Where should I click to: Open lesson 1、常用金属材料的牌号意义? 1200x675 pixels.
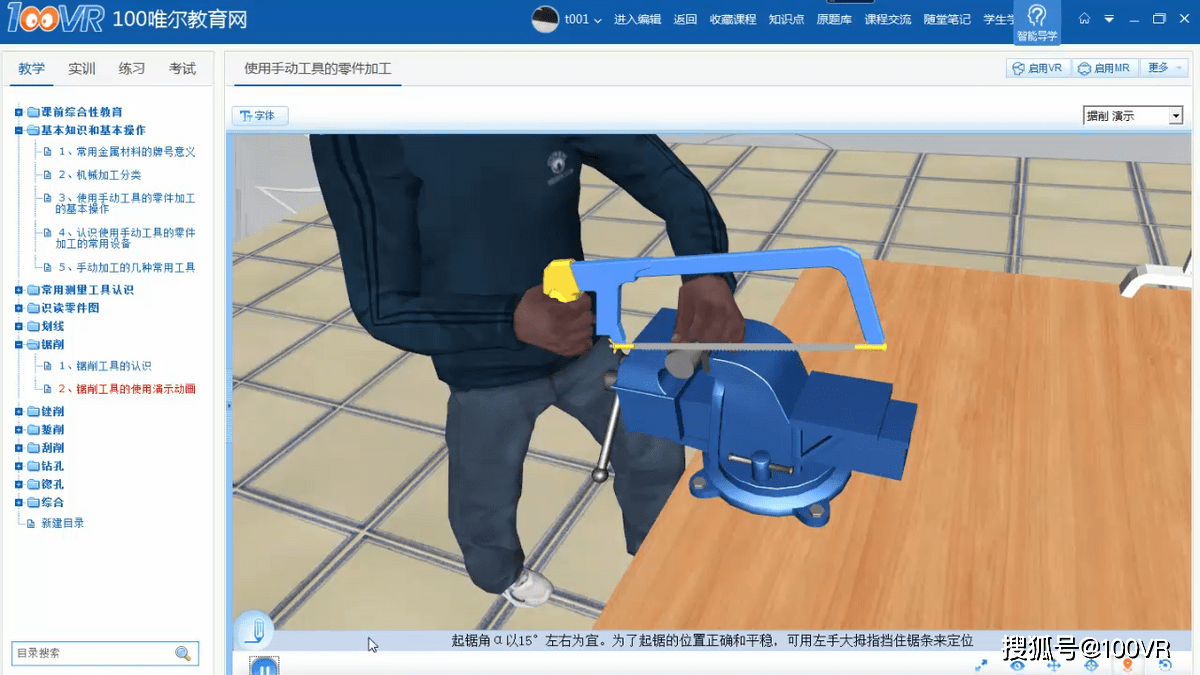tap(126, 152)
